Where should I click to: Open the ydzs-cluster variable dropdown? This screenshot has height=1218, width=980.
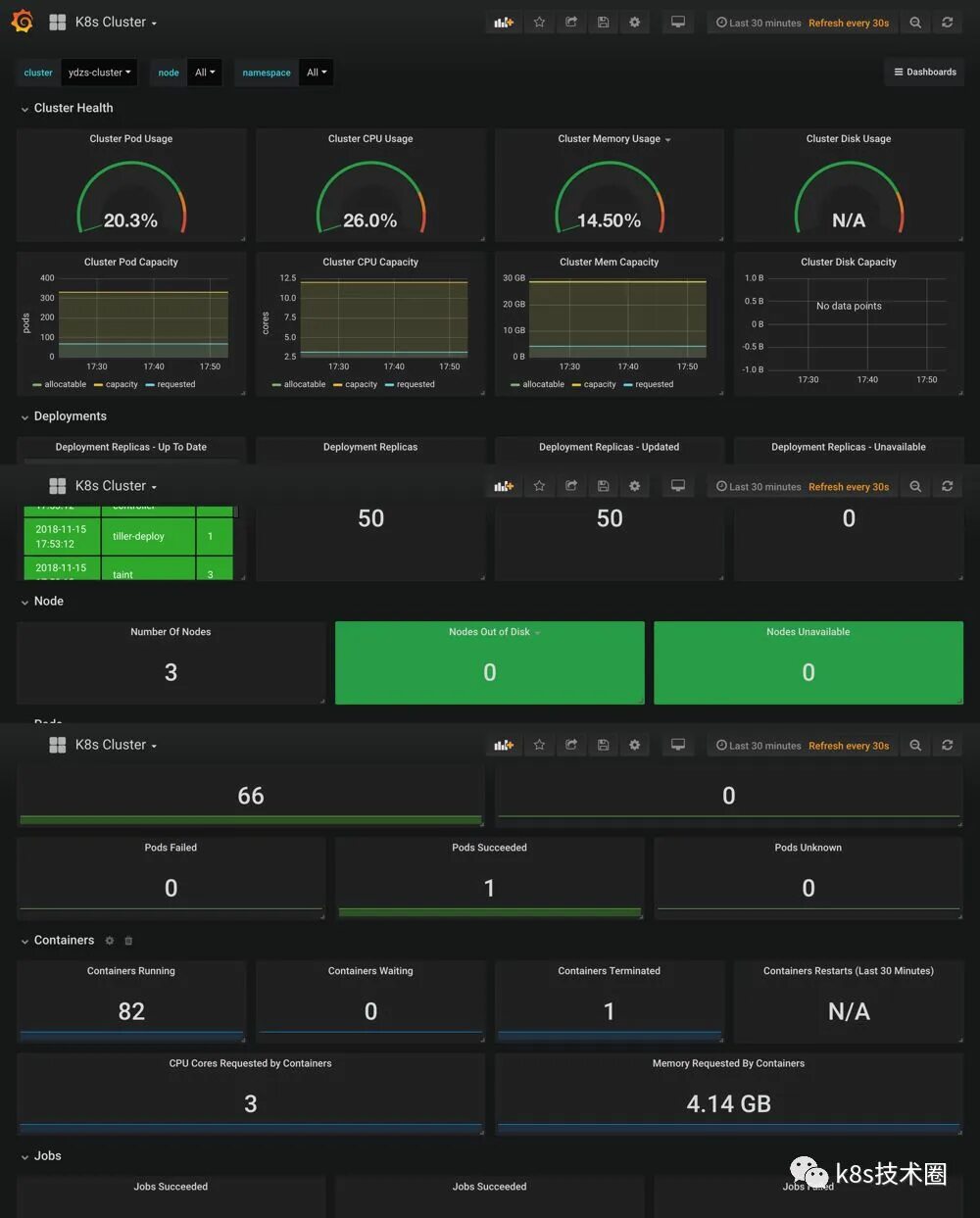pos(99,73)
